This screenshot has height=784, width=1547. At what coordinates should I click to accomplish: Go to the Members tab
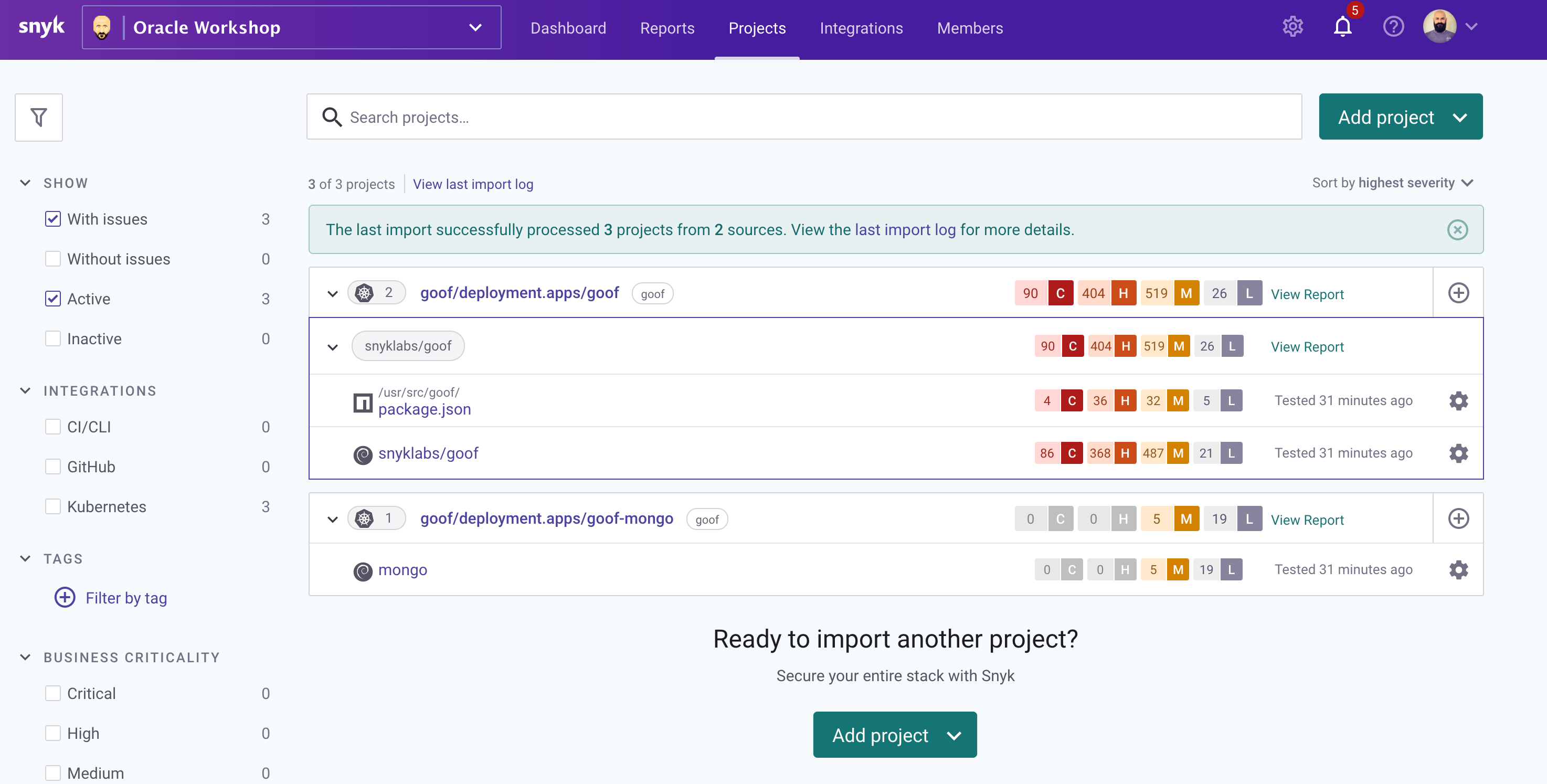[969, 28]
